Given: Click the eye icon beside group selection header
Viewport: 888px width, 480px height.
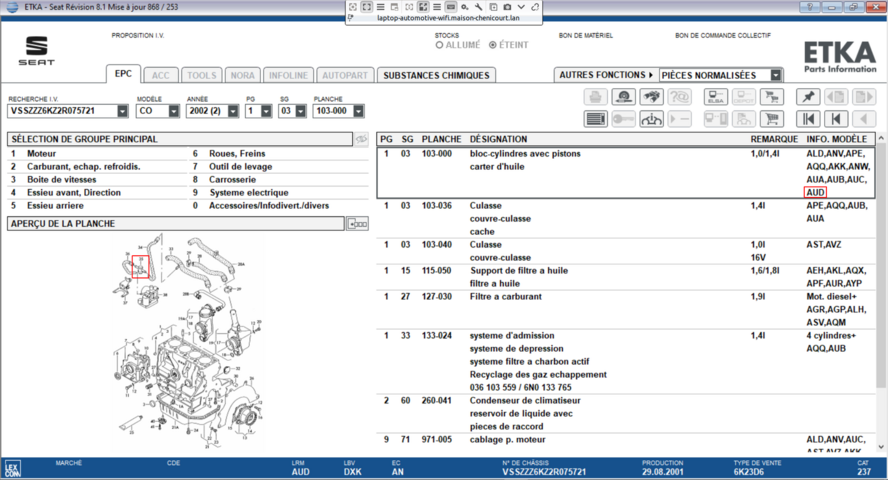Looking at the screenshot, I should point(361,139).
